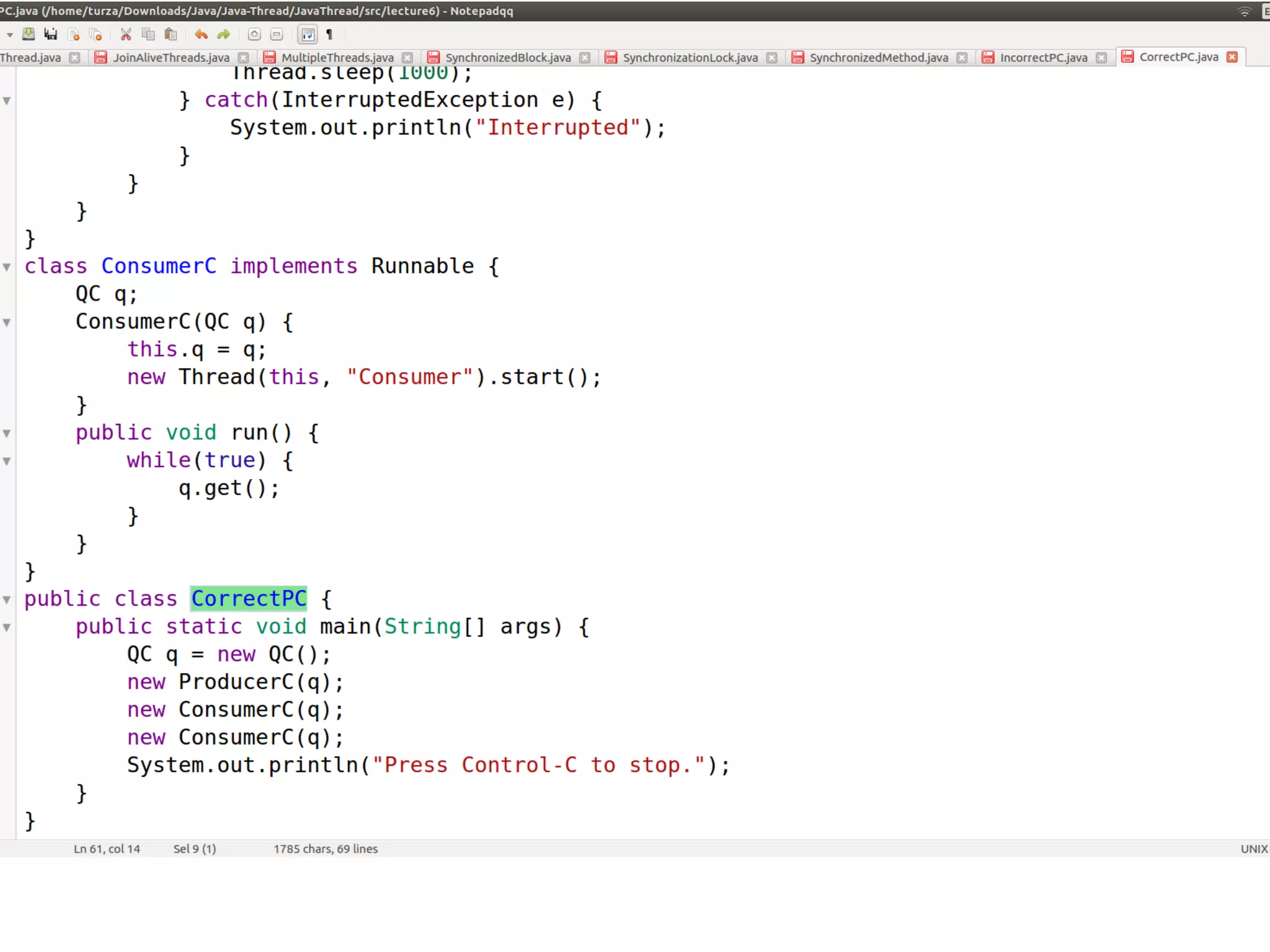Fold the while(true) block marker

click(7, 461)
